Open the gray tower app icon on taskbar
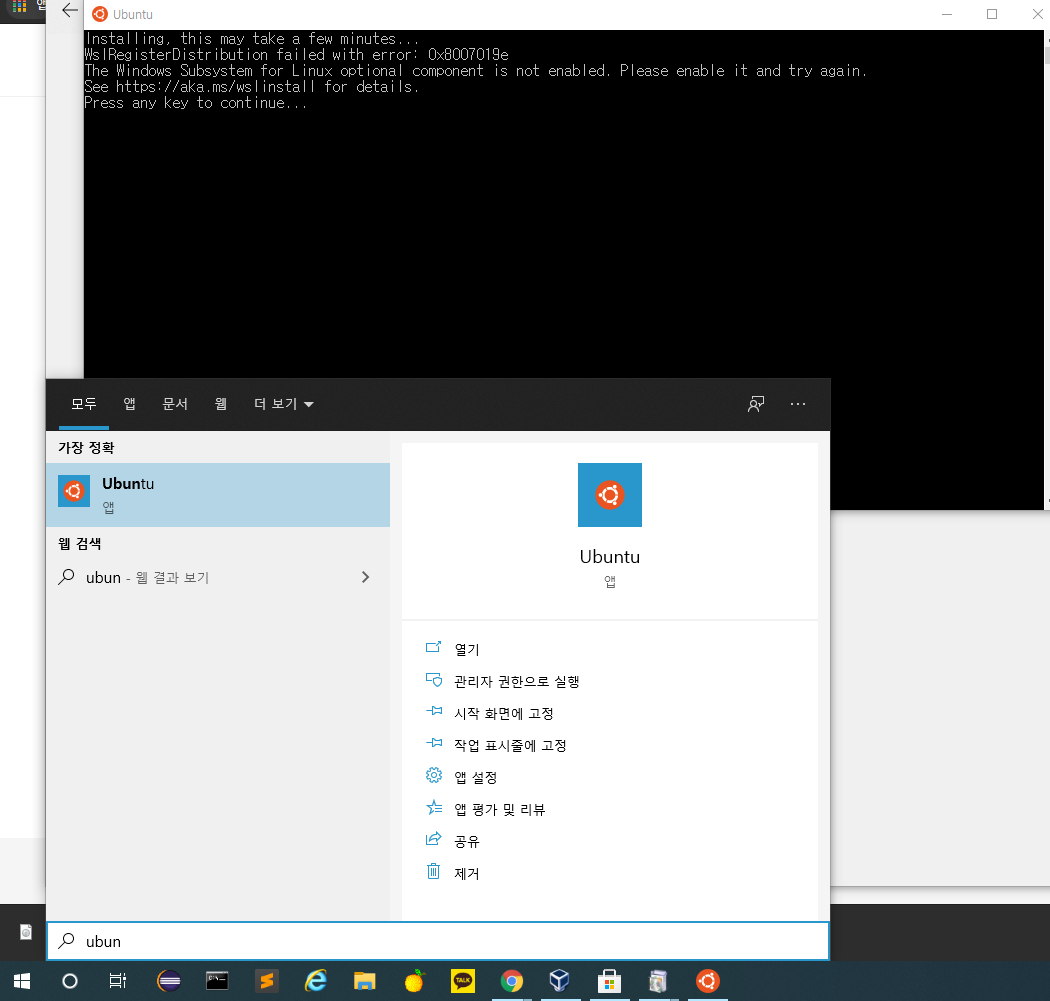This screenshot has width=1050, height=1001. (658, 982)
